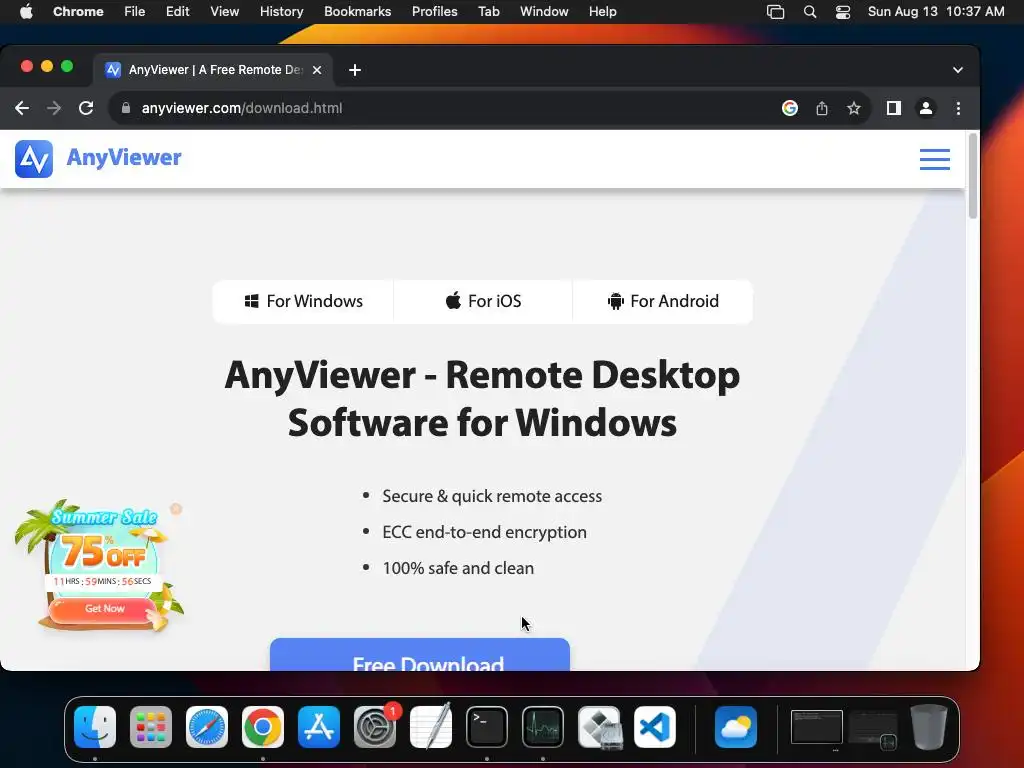Click the address bar URL
Image resolution: width=1024 pixels, height=768 pixels.
tap(242, 108)
